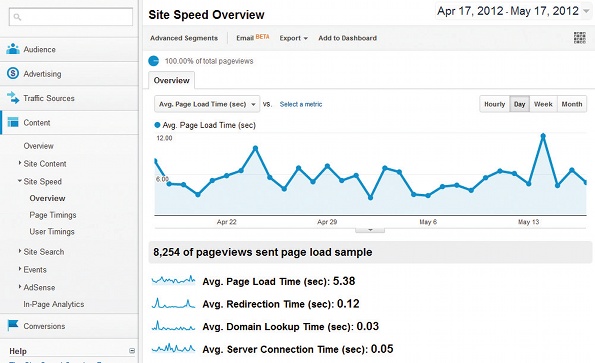Click the Select a metric link
The image size is (595, 363).
[301, 104]
